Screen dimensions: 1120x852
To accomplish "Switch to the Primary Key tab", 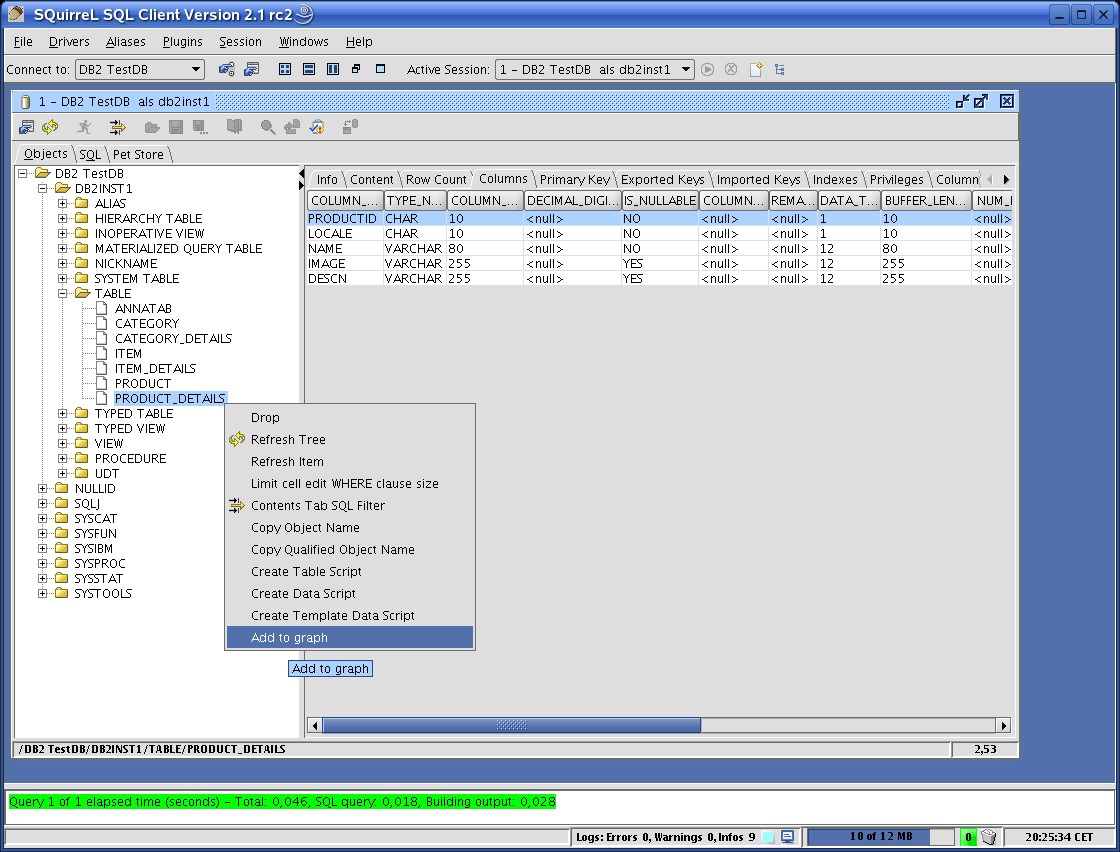I will click(x=574, y=180).
